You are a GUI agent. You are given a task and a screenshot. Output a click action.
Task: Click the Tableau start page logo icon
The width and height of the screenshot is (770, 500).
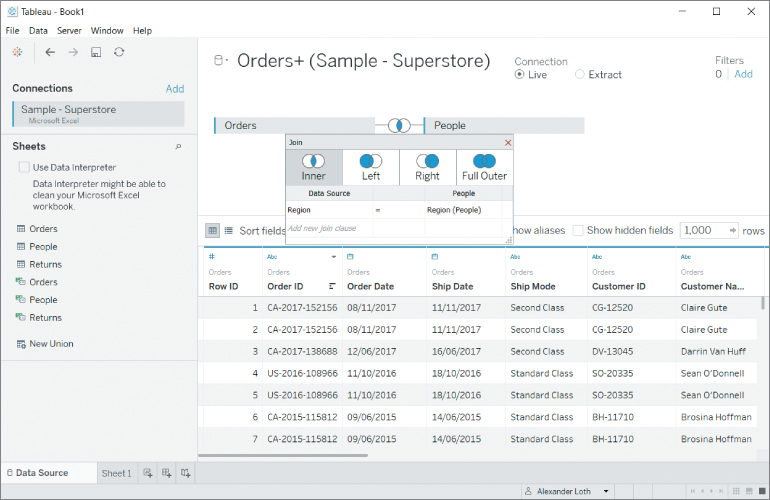coord(17,52)
